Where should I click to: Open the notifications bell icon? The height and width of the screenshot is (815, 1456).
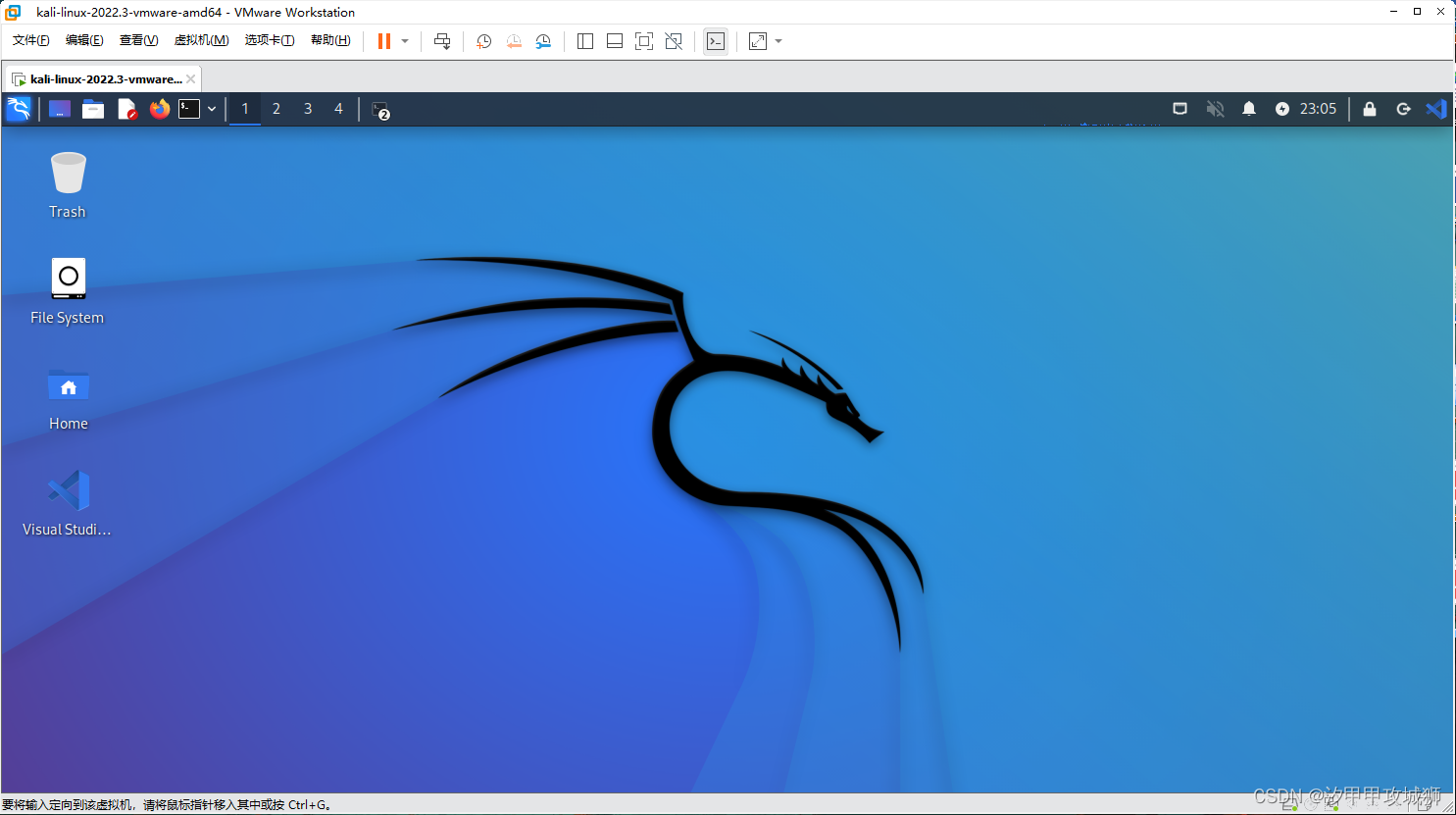click(x=1249, y=109)
